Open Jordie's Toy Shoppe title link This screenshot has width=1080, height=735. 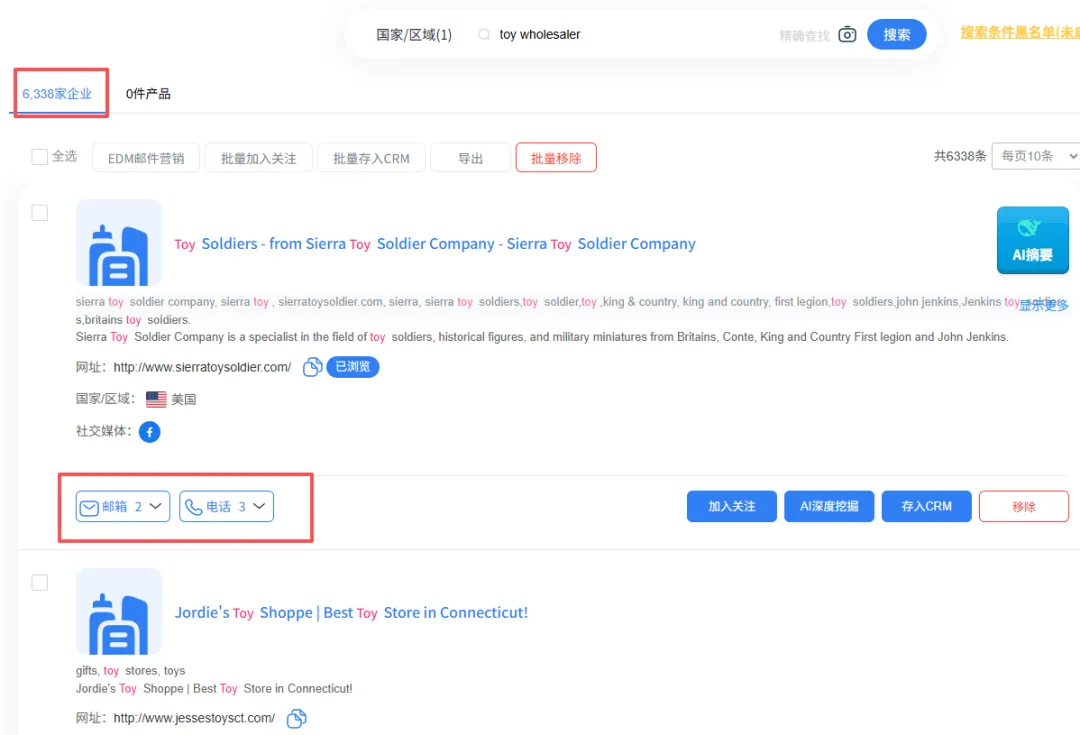[x=351, y=612]
